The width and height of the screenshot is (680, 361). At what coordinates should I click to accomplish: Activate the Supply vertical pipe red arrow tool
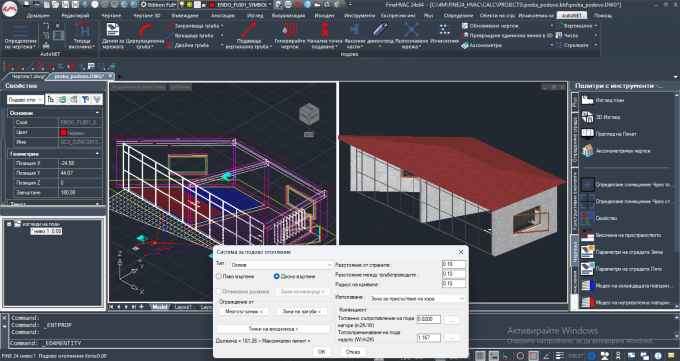click(x=248, y=36)
